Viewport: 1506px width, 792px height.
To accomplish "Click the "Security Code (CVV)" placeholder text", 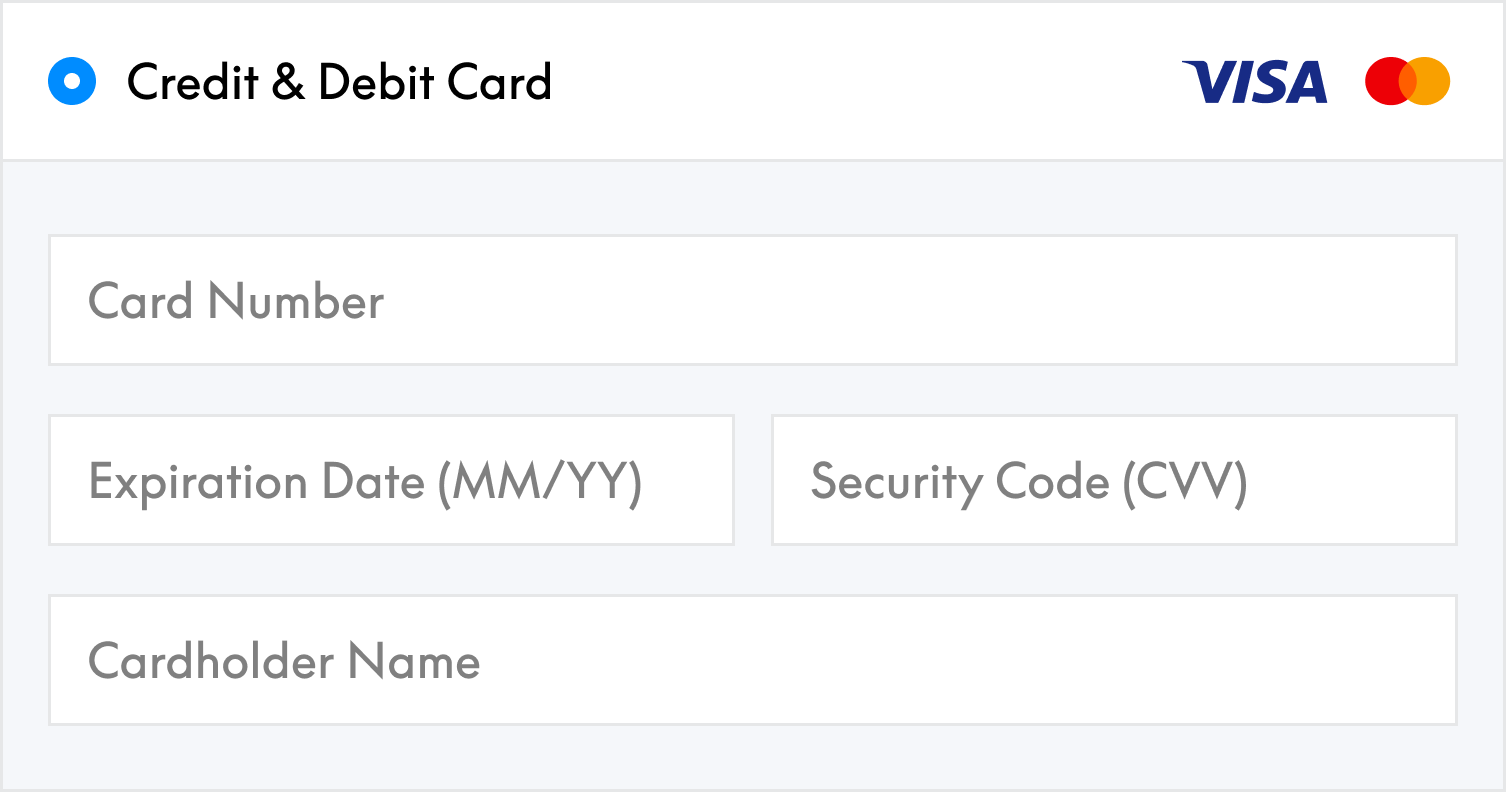I will tap(1029, 482).
